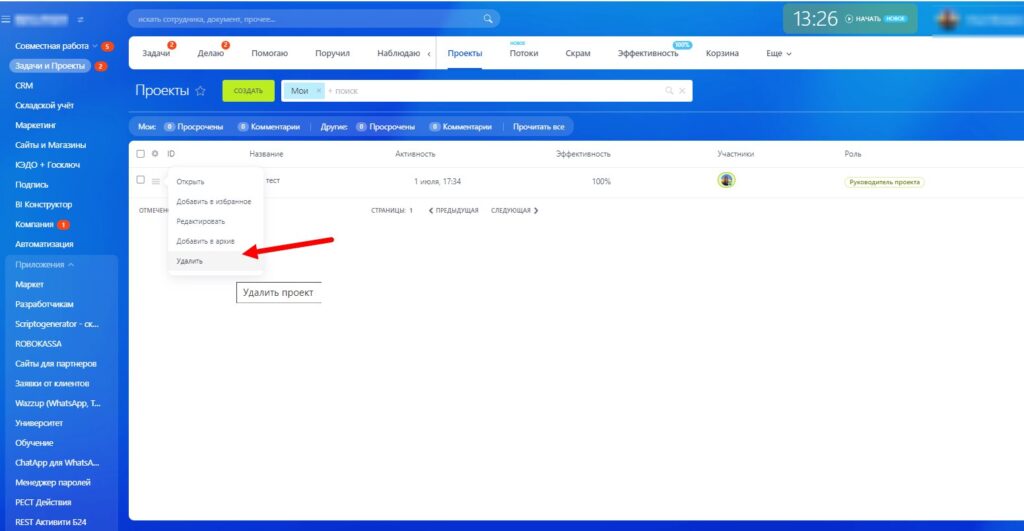Clear the filter with the X icon
The width and height of the screenshot is (1024, 531).
click(682, 91)
